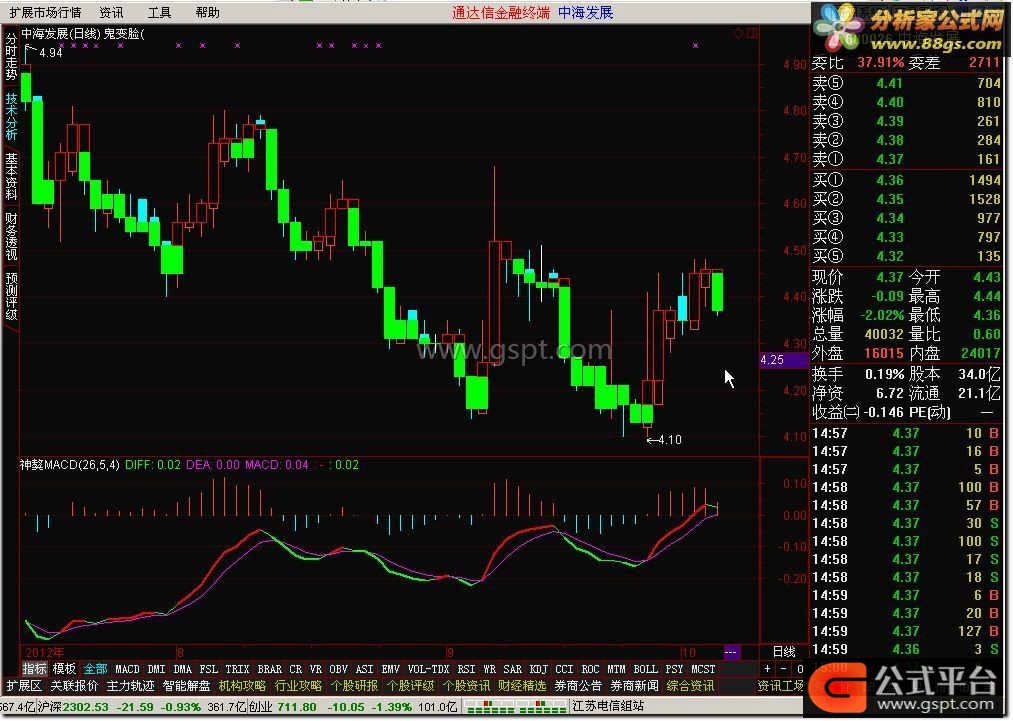Screen dimensions: 1013x721
Task: Select the 全部 indicator category
Action: point(95,669)
